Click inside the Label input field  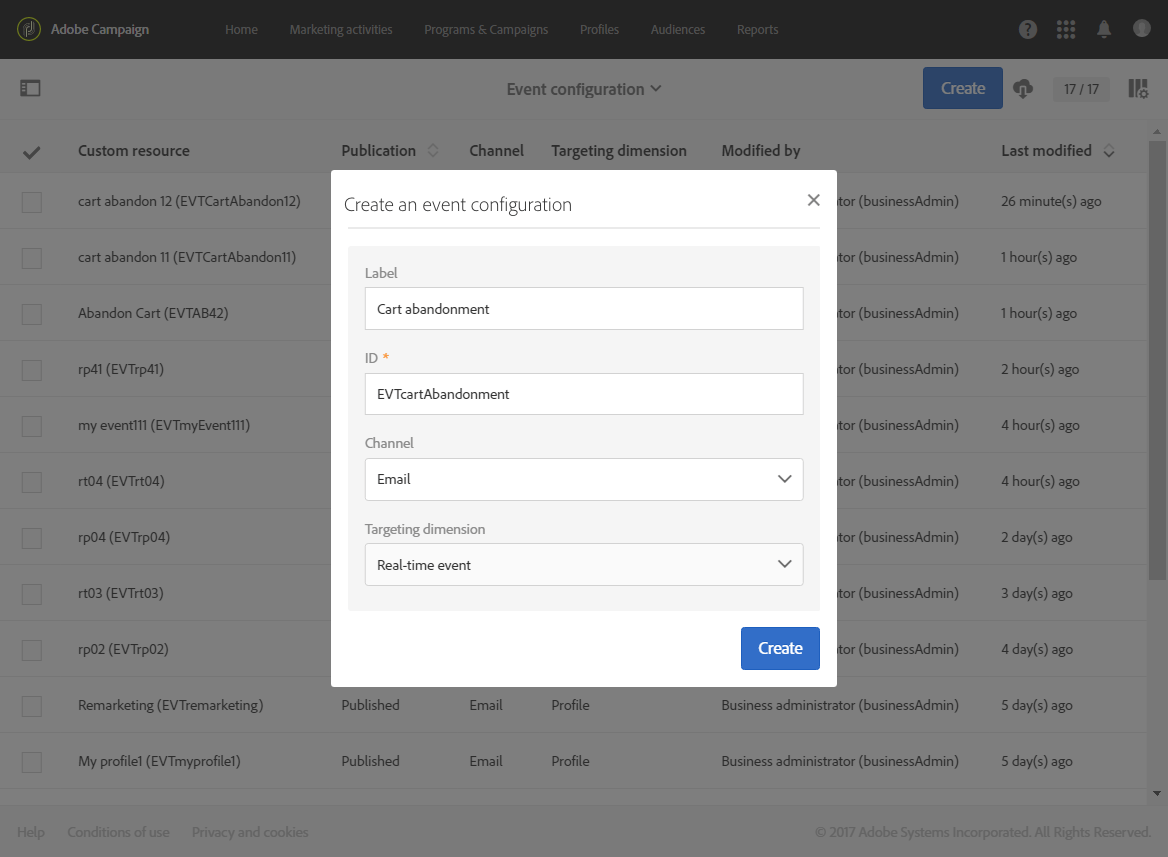583,308
